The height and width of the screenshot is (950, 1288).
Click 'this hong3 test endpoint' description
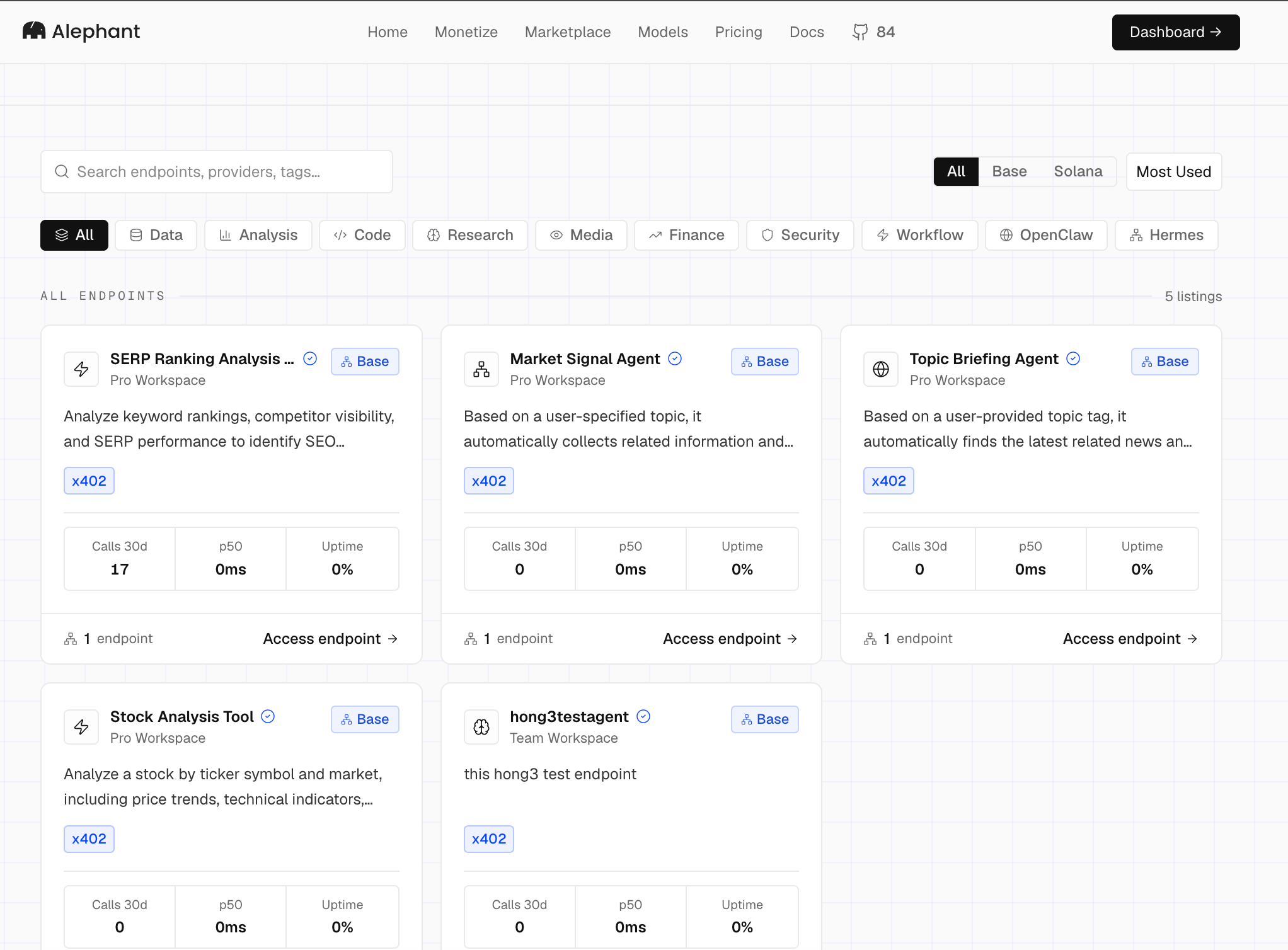[550, 774]
